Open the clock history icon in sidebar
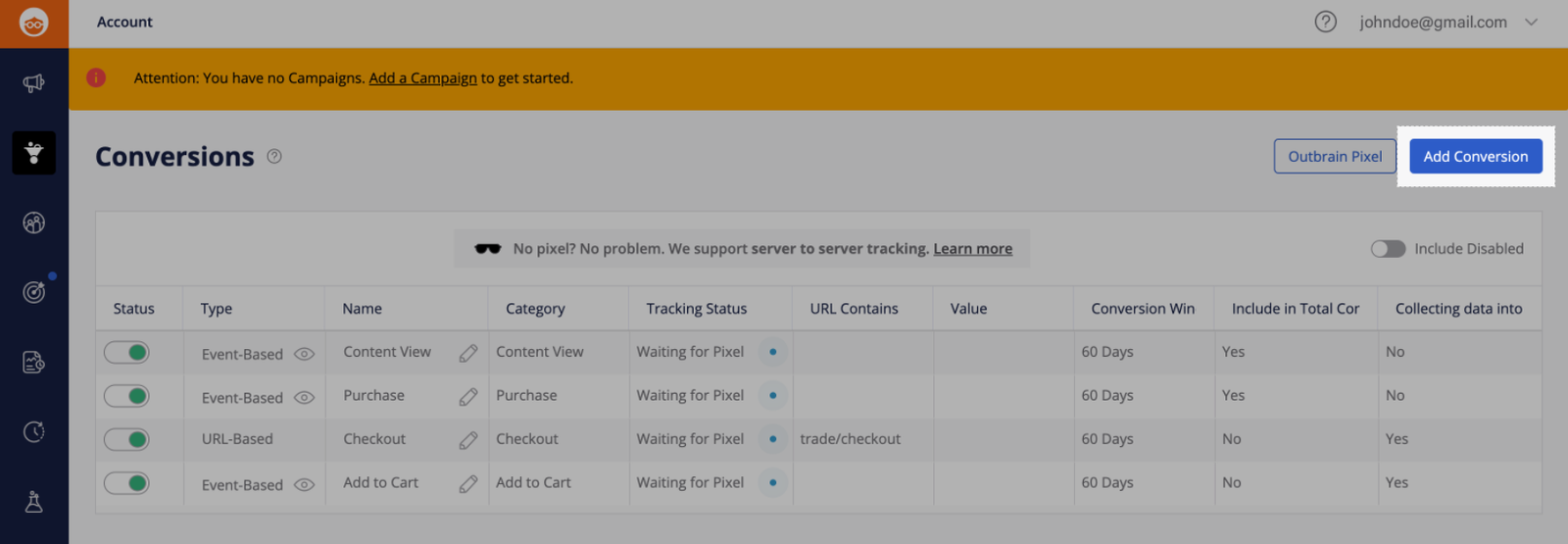Image resolution: width=1568 pixels, height=544 pixels. click(33, 432)
